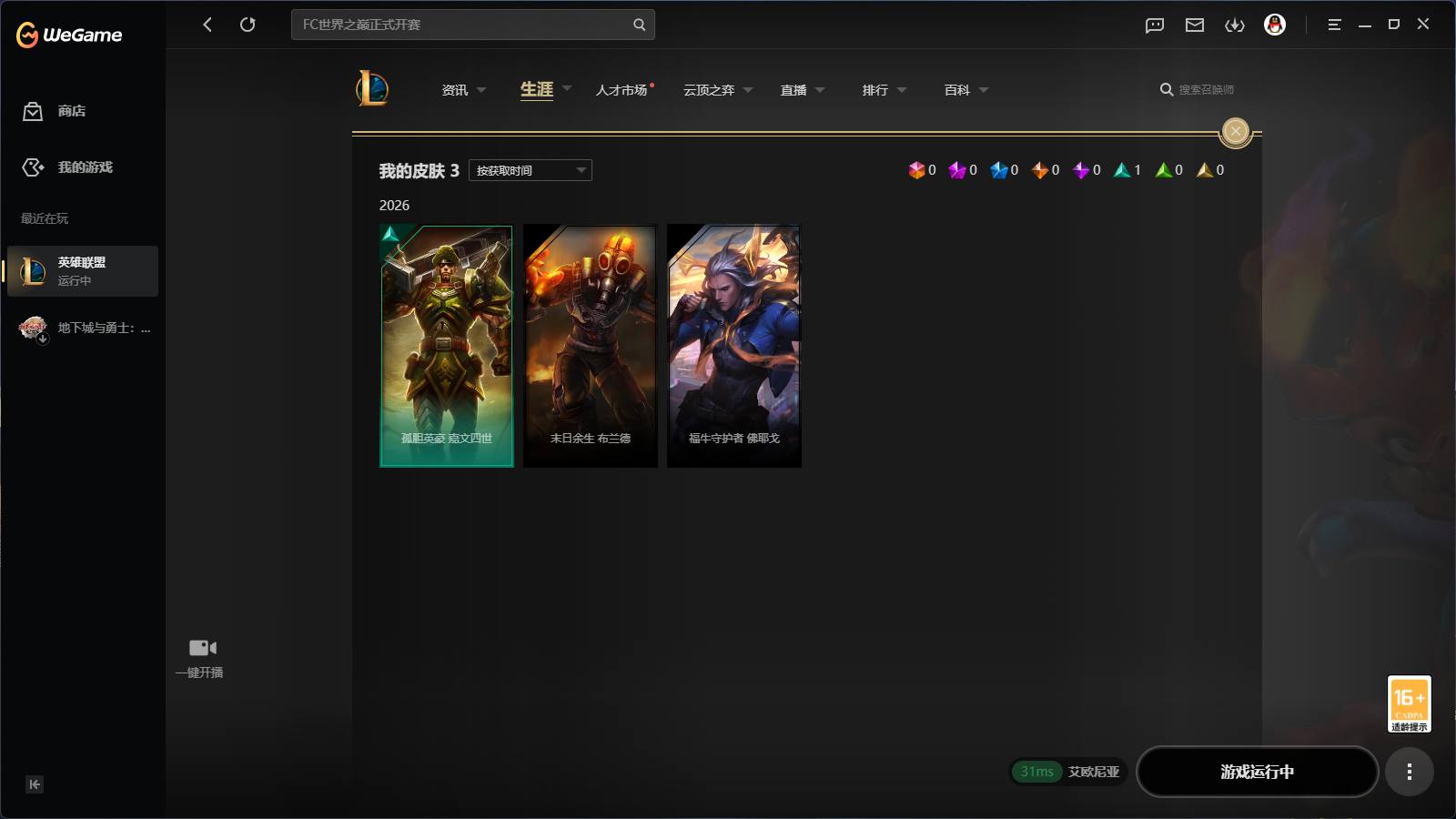
Task: Select the 生涯 career tab
Action: tap(537, 89)
